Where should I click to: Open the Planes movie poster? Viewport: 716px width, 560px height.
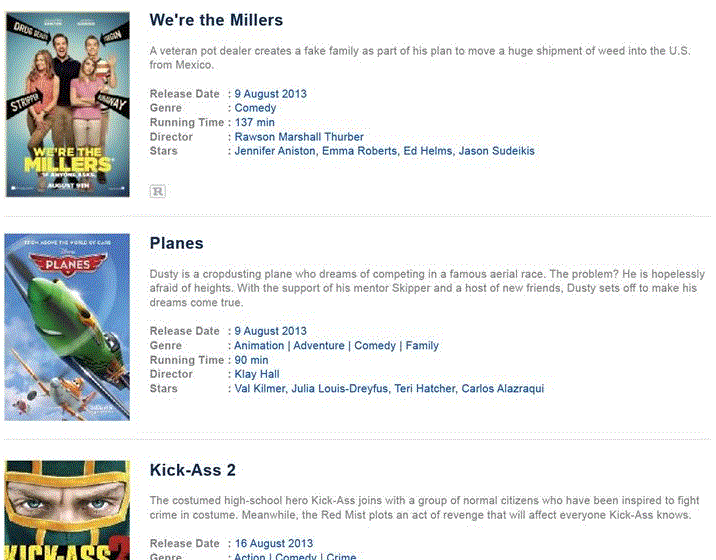pos(68,327)
